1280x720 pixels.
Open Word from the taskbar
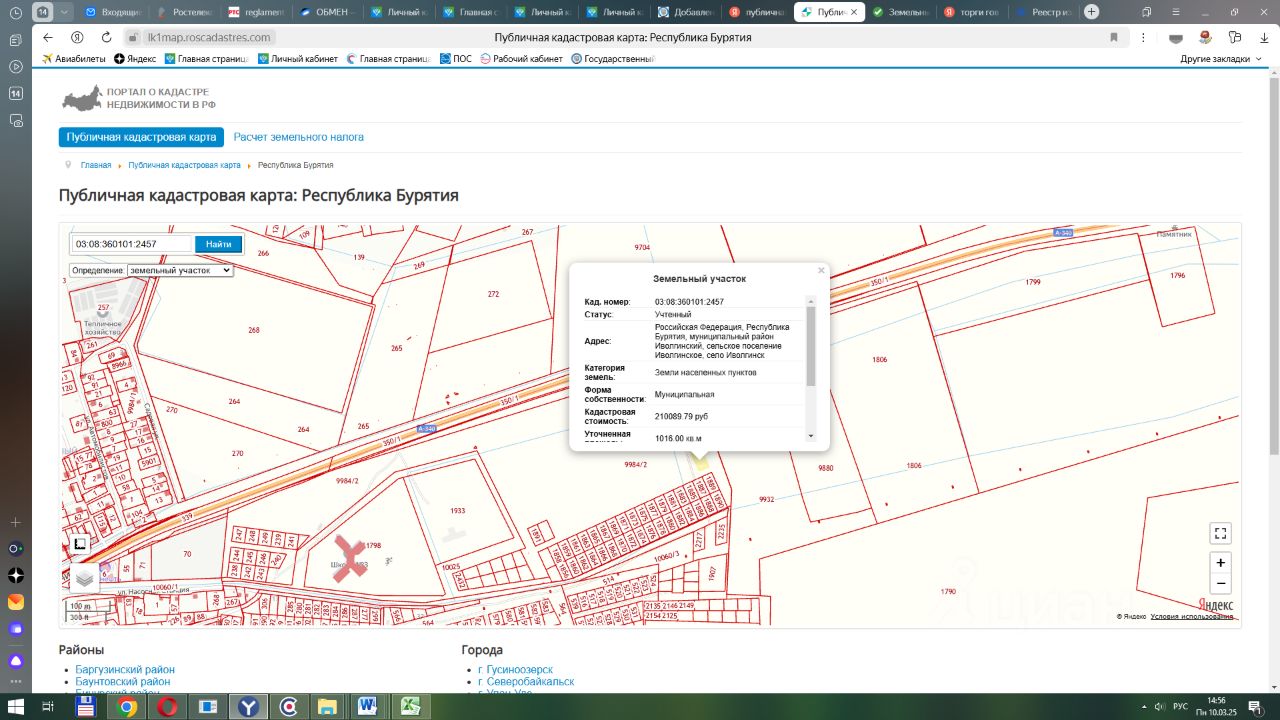367,707
